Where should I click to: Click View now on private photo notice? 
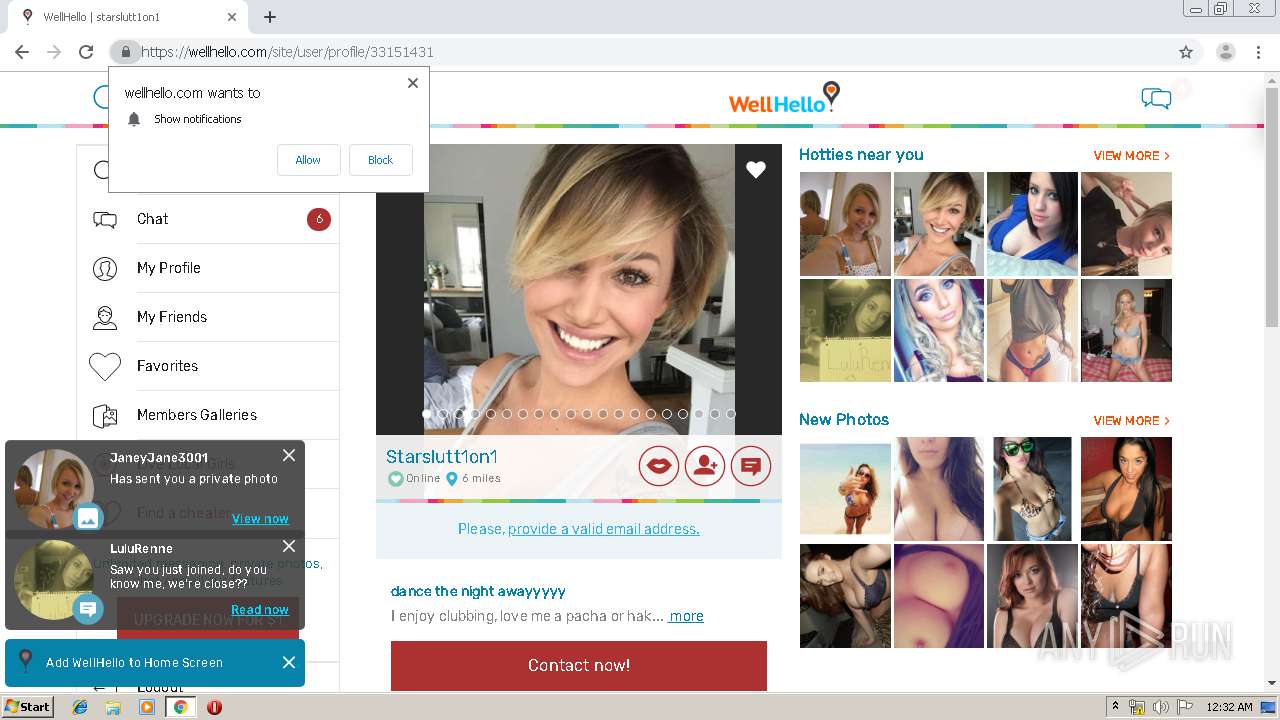(260, 519)
